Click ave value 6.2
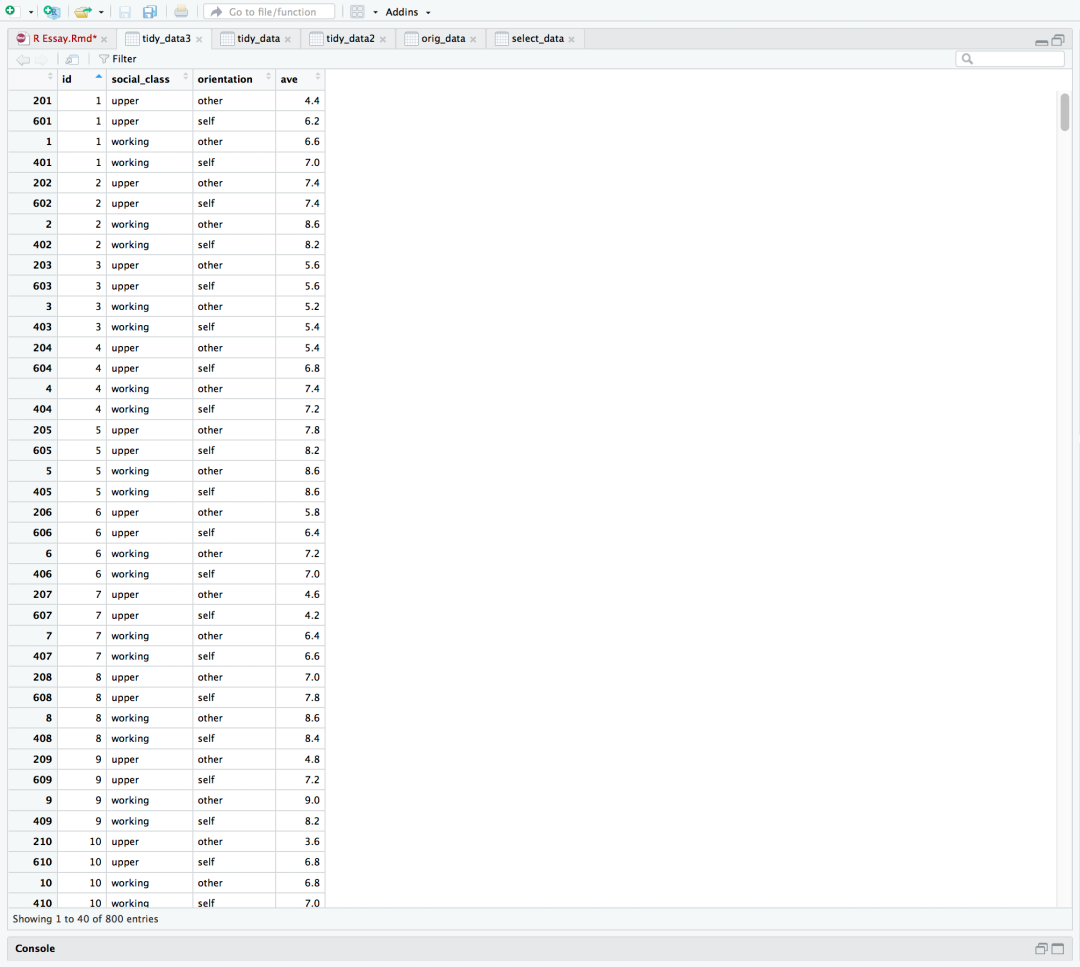The width and height of the screenshot is (1080, 967). (312, 121)
